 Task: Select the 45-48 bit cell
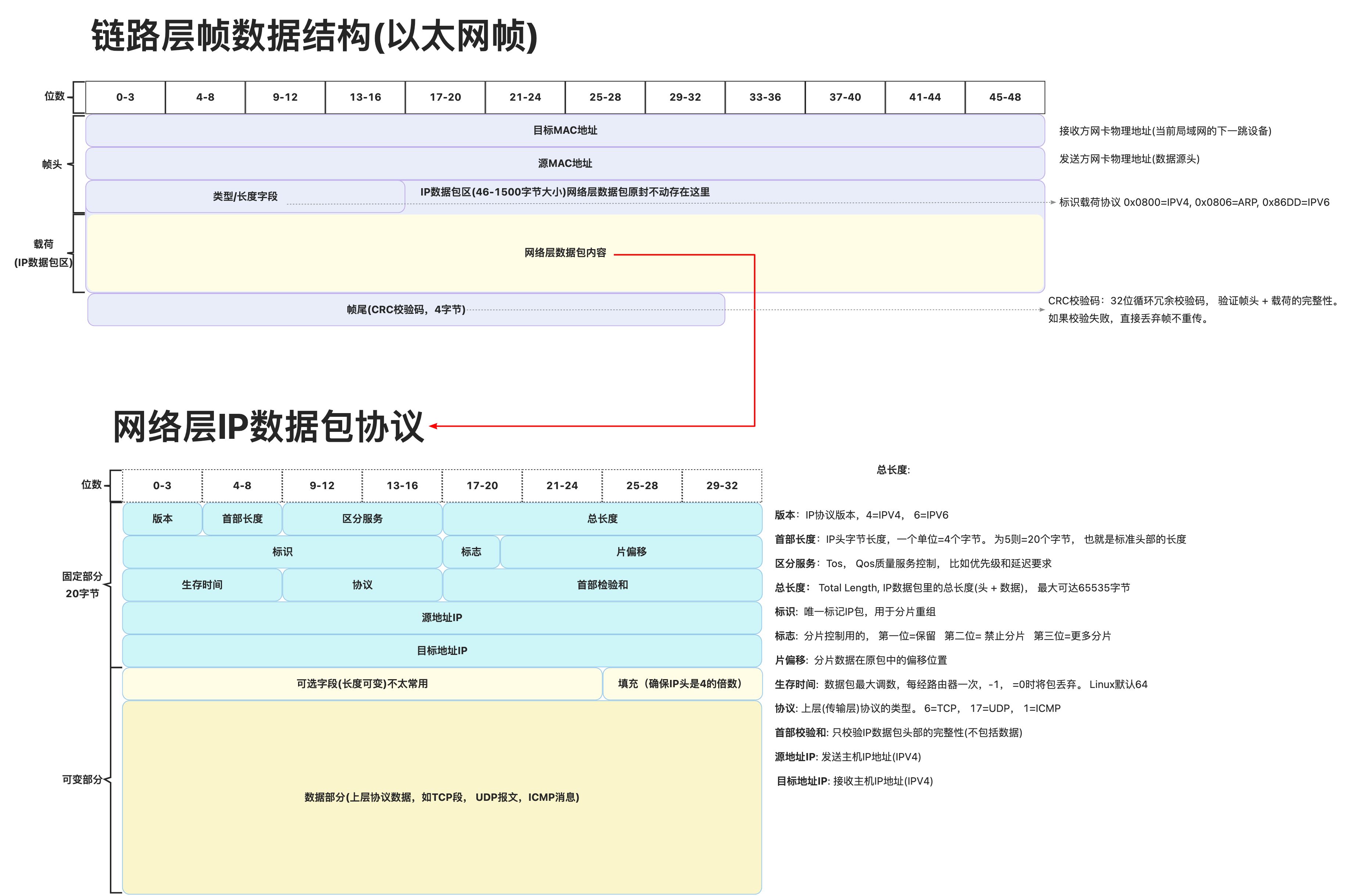coord(1005,97)
